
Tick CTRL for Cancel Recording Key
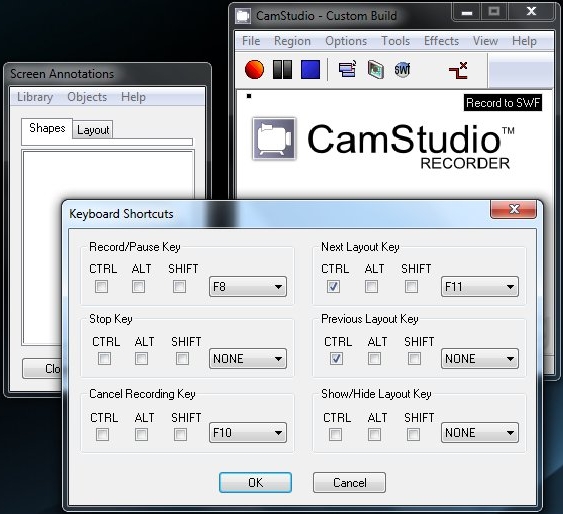[102, 435]
